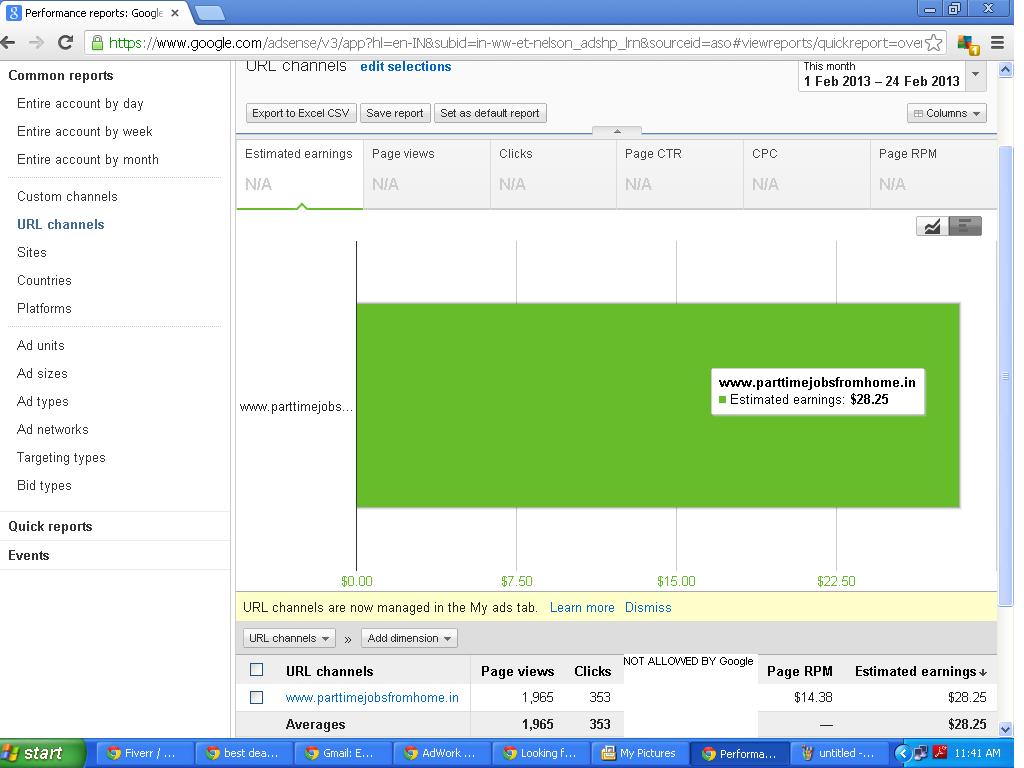Click Set as default report button

coord(490,114)
